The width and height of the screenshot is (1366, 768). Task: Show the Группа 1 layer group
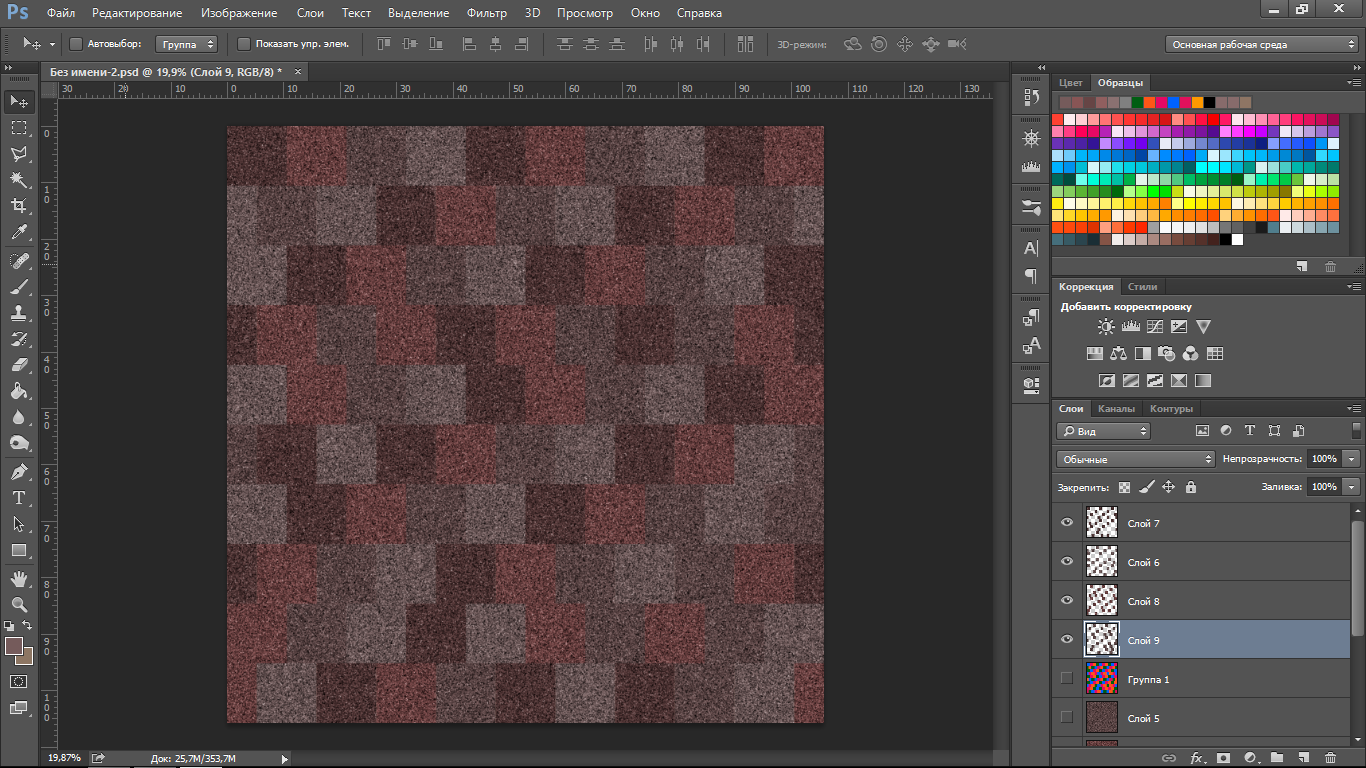click(x=1066, y=679)
